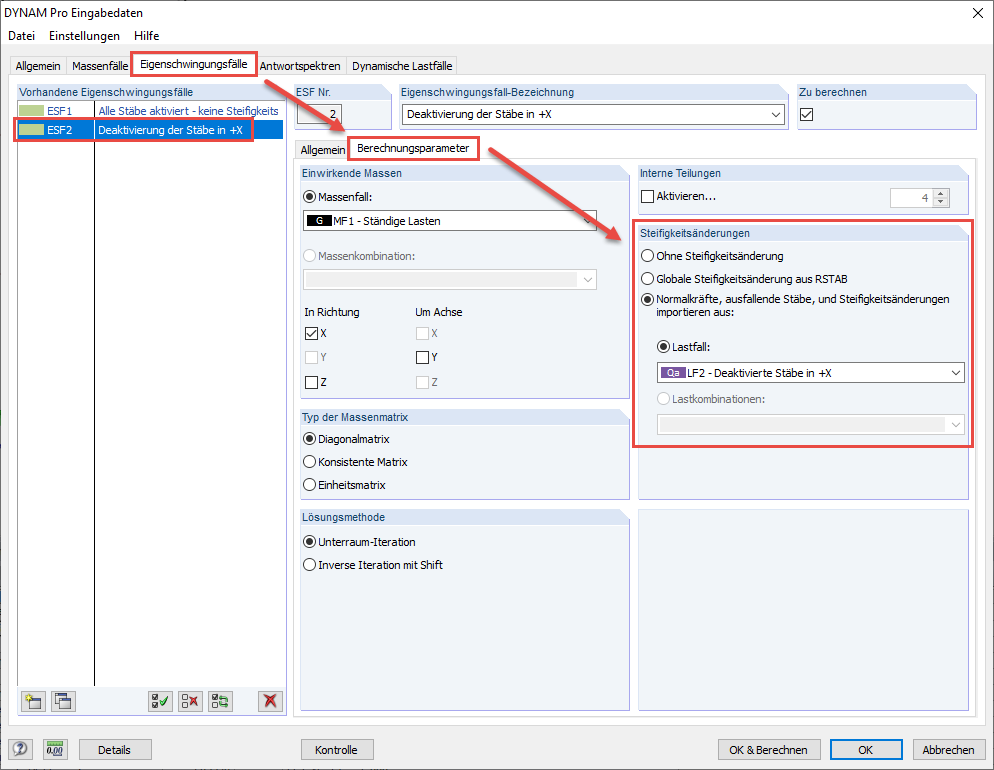Select ESF1 row Alle Stäbe aktiviert
Viewport: 994px width, 770px height.
[150, 111]
